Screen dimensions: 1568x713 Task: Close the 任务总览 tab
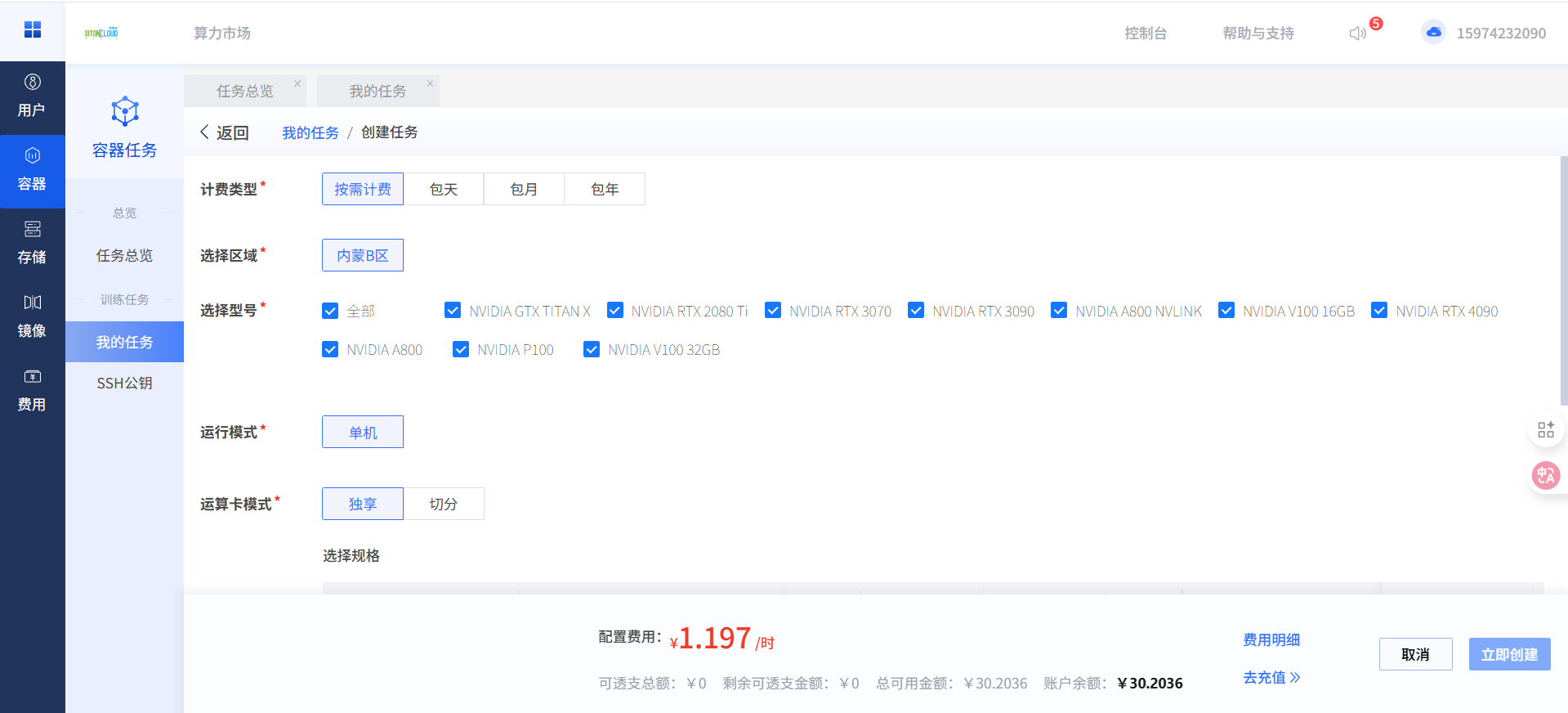297,83
